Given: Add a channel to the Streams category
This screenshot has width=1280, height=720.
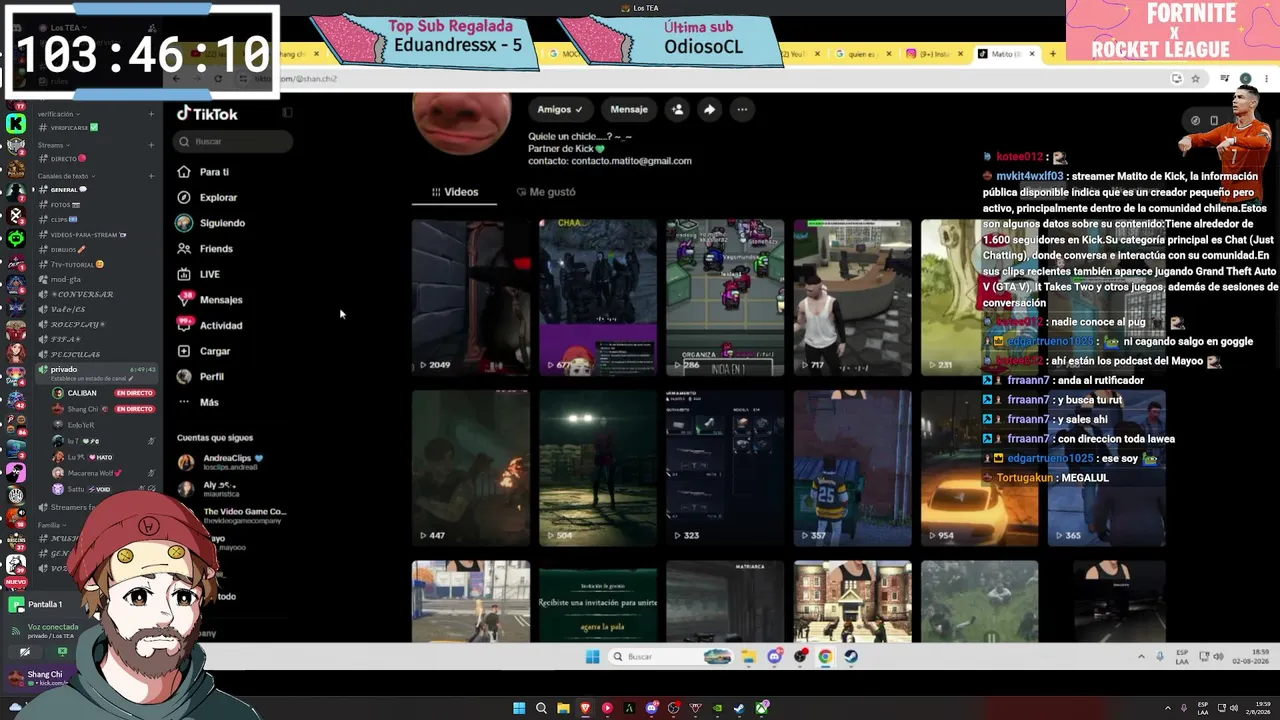Looking at the screenshot, I should pyautogui.click(x=151, y=145).
